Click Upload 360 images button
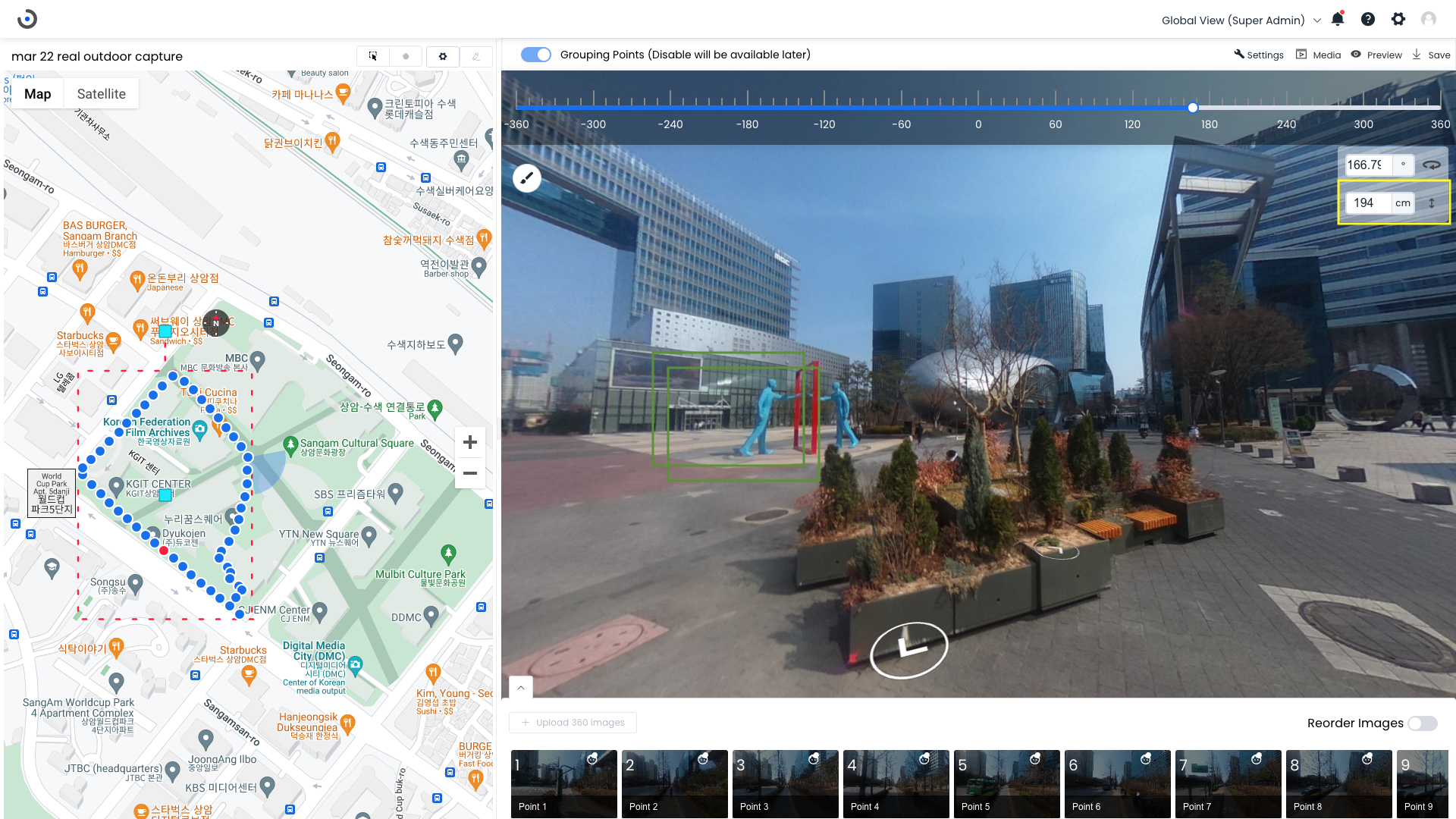Screen dimensions: 1456x819 (x=573, y=723)
